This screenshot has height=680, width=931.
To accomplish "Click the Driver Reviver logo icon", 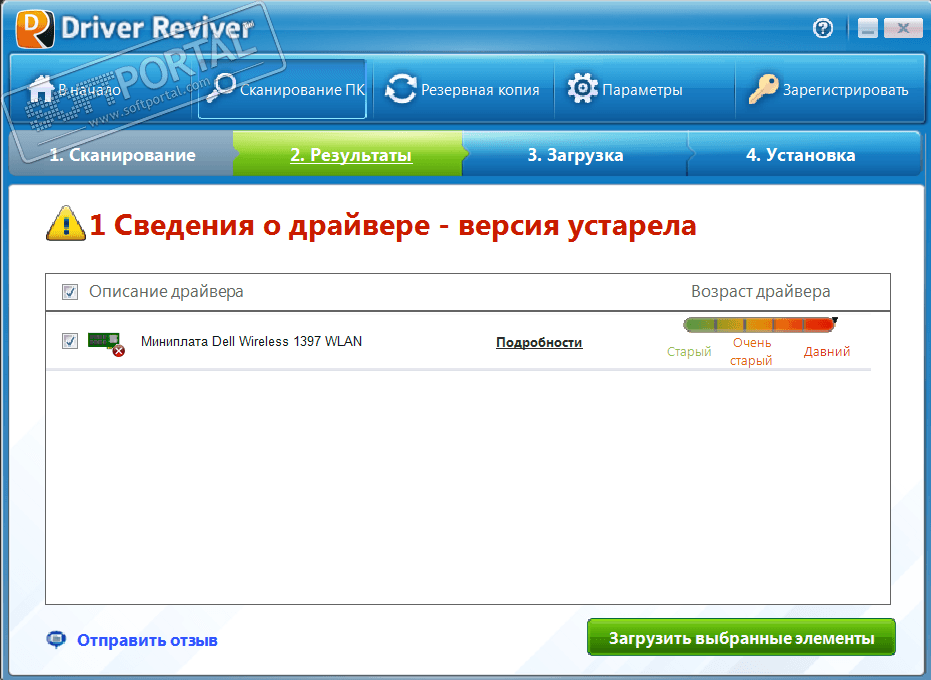I will 35,29.
